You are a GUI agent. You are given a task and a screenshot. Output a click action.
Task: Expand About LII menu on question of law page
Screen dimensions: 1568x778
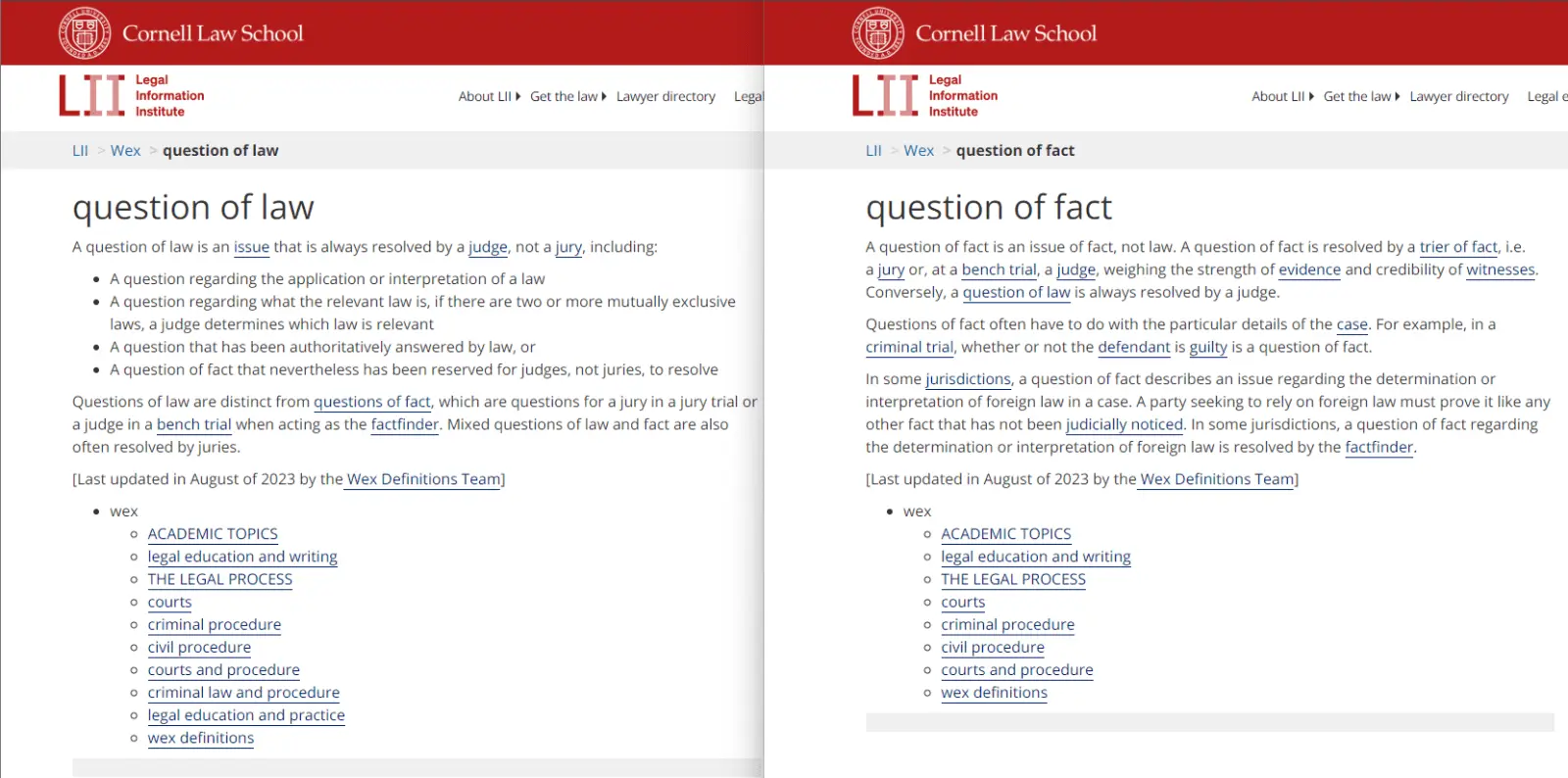click(x=489, y=96)
